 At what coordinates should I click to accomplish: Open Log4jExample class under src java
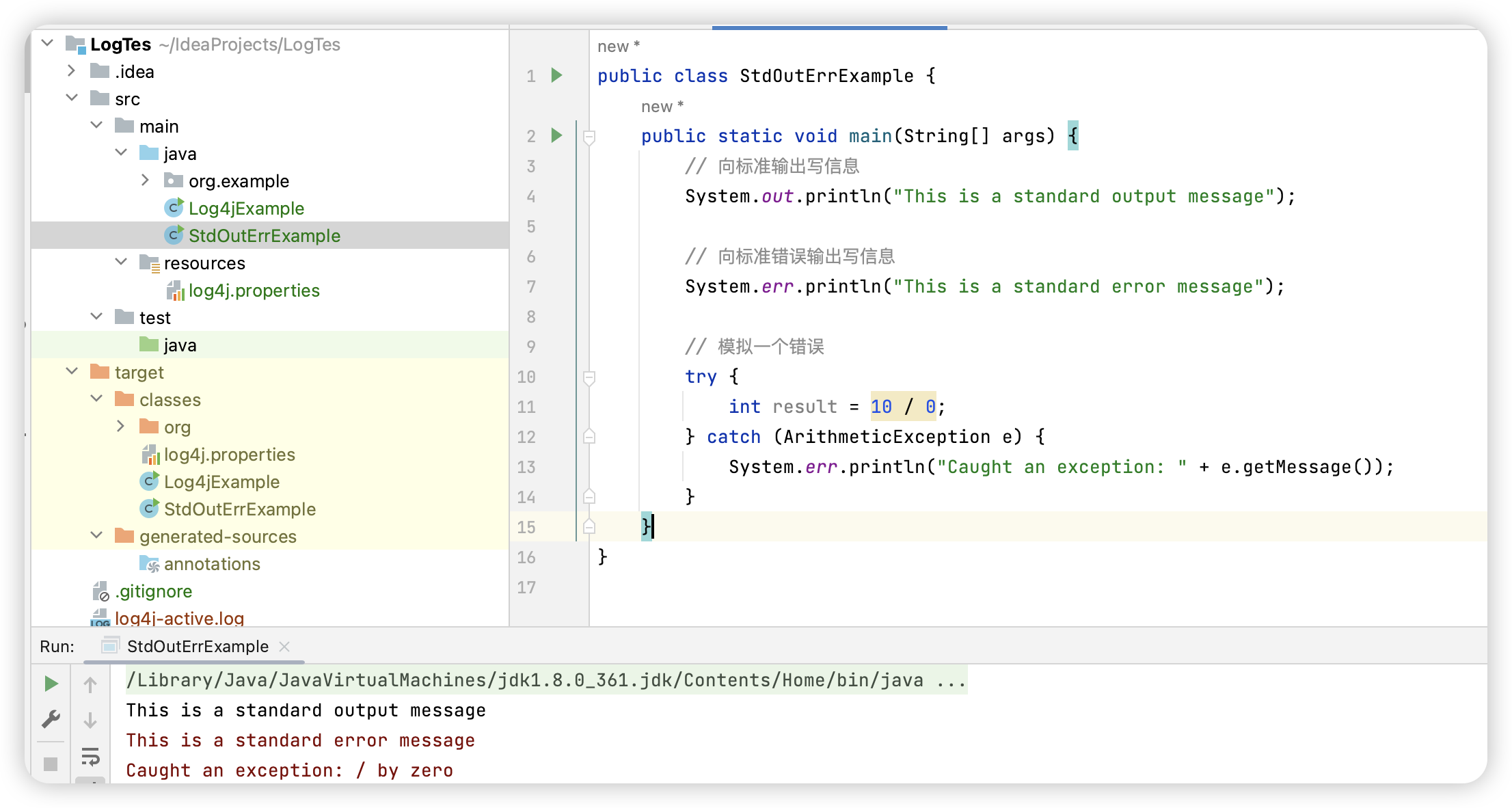(246, 208)
